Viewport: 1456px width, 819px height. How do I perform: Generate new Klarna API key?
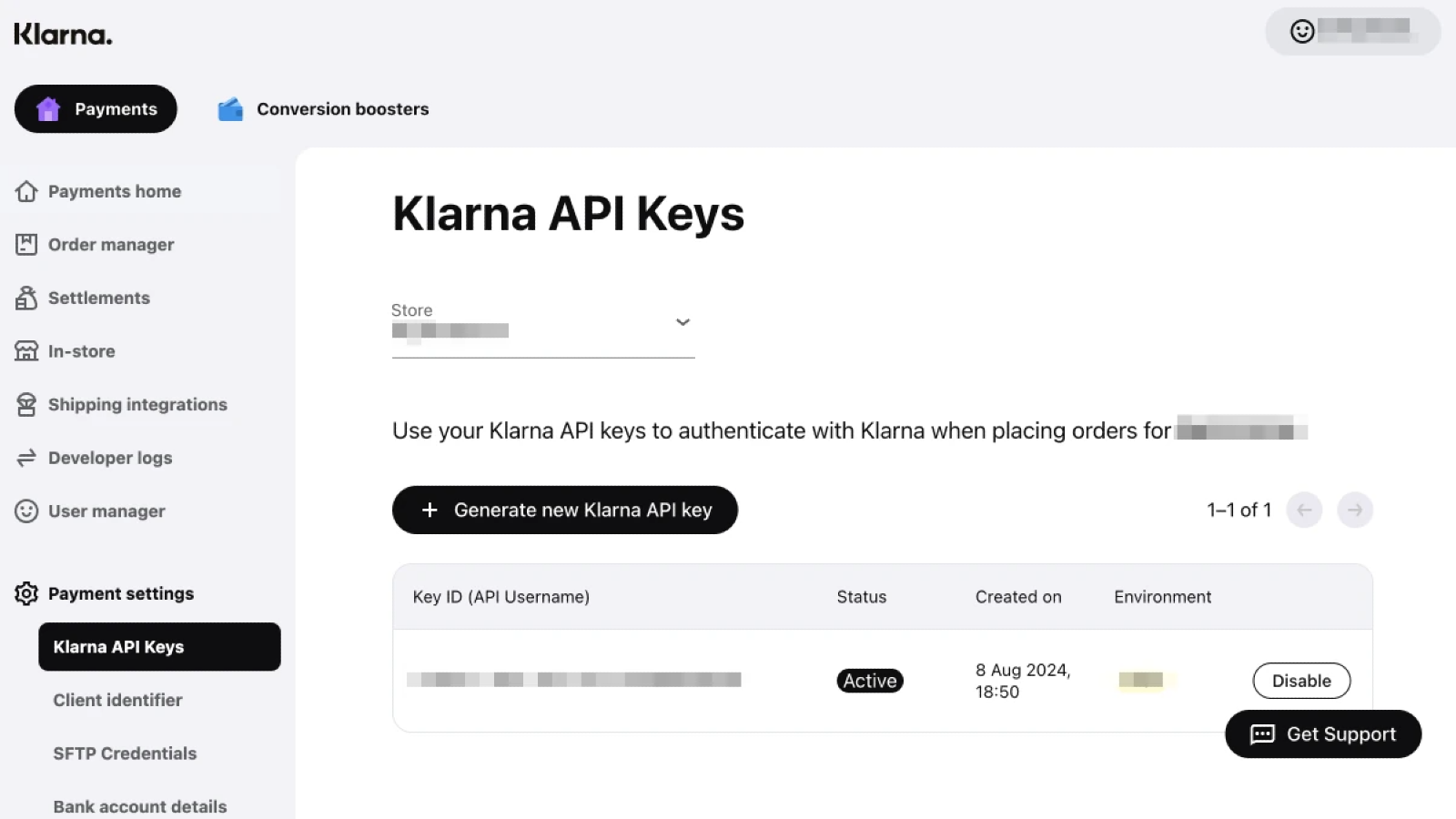pyautogui.click(x=564, y=511)
